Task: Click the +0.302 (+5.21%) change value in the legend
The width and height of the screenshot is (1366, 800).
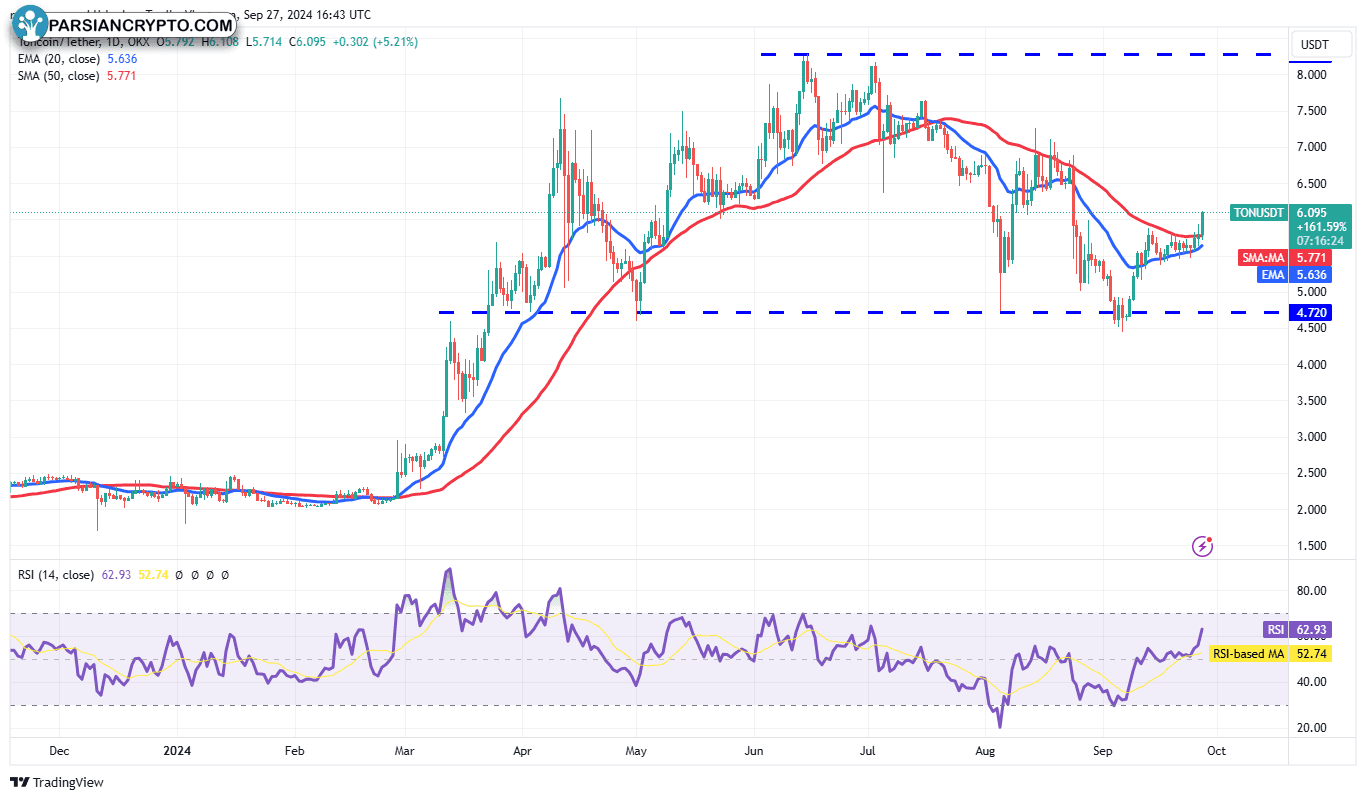Action: 375,42
